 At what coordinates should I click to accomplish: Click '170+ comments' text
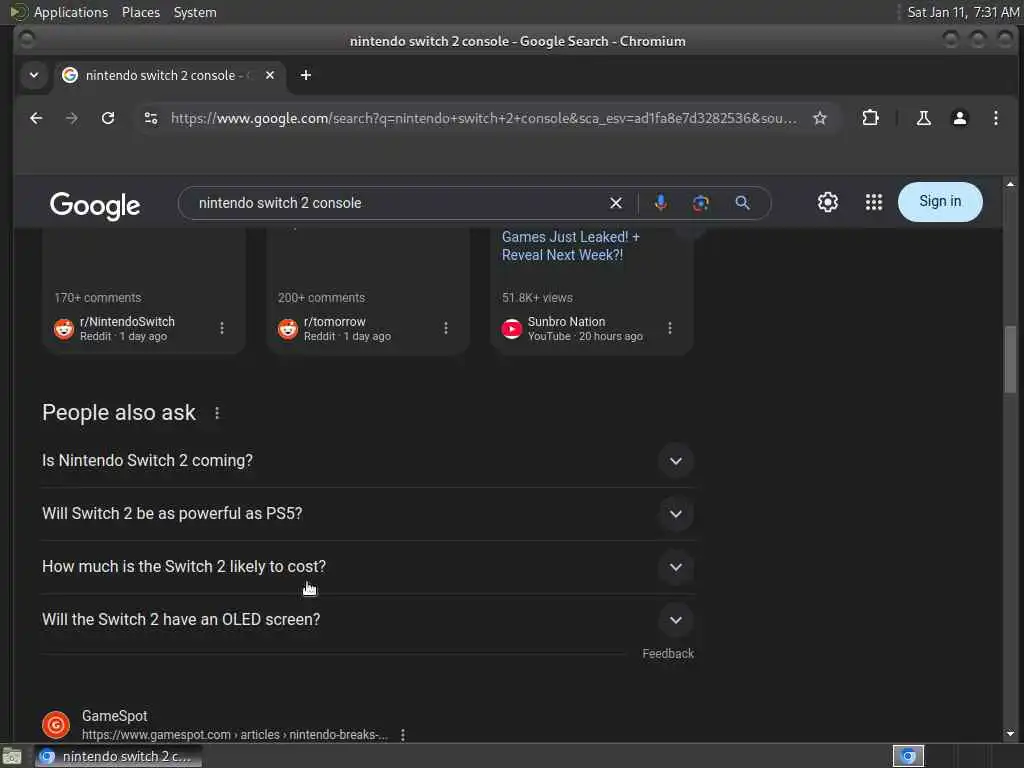coord(98,298)
